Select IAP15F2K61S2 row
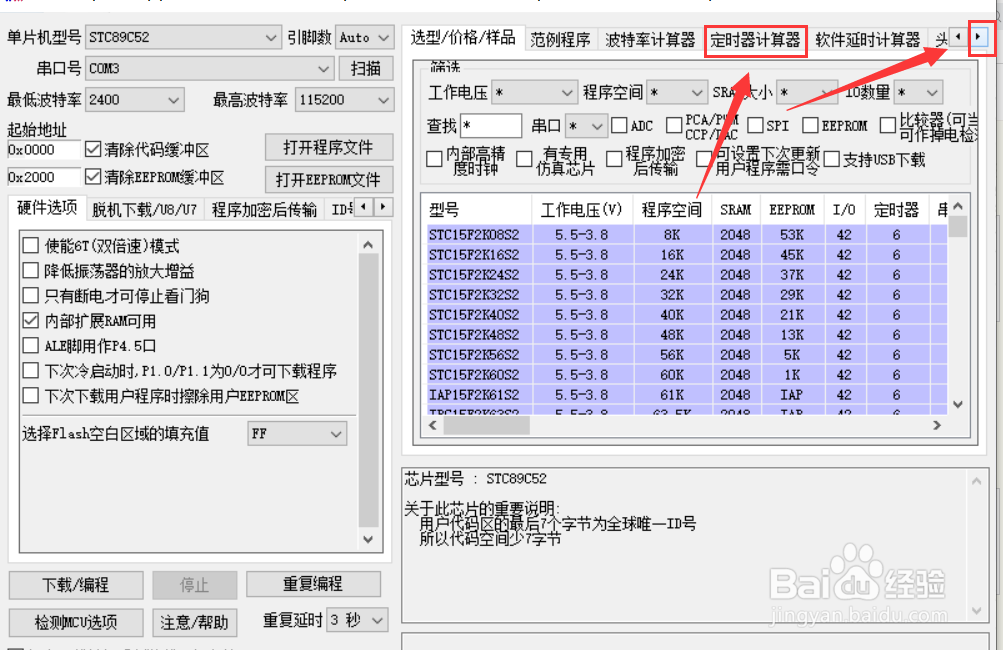 [686, 395]
